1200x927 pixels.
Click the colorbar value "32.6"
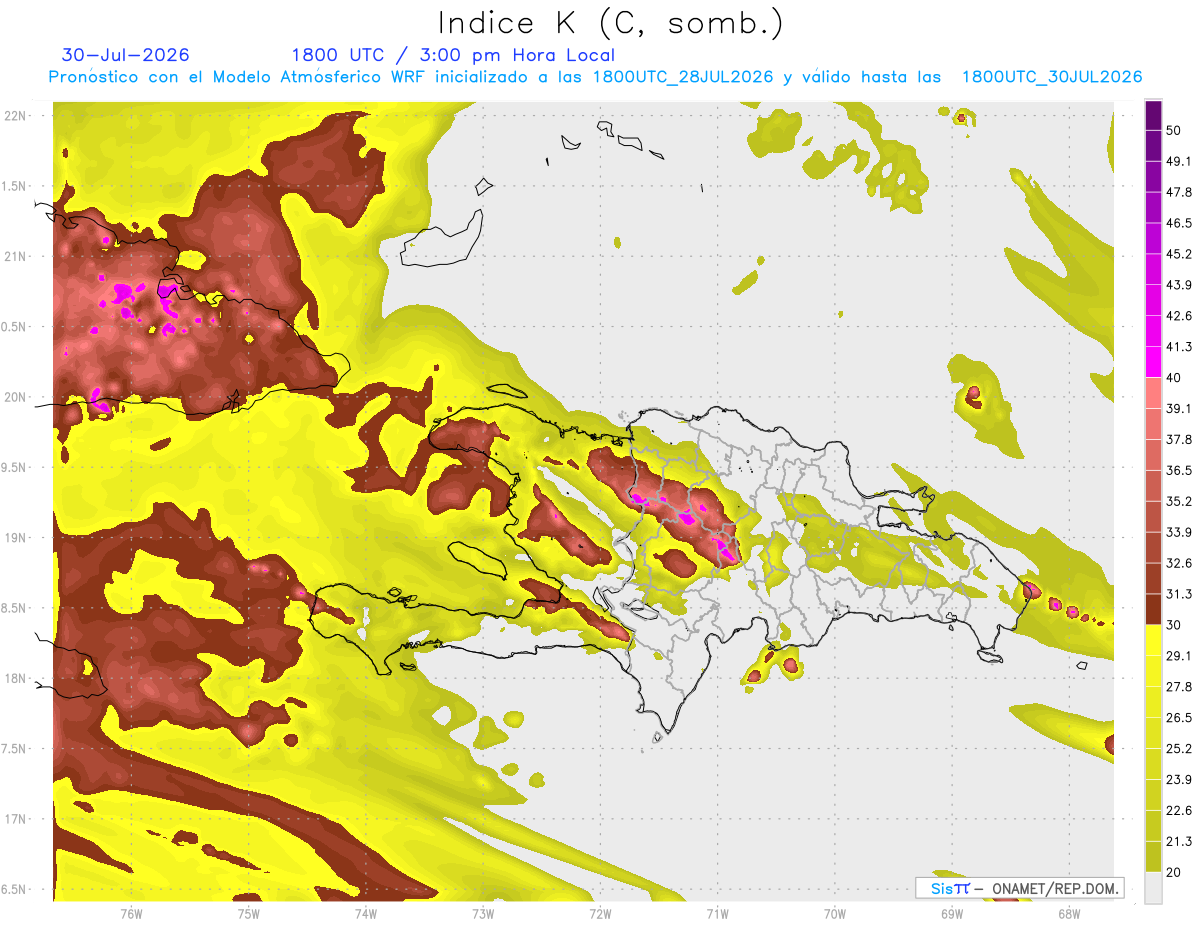click(1179, 563)
